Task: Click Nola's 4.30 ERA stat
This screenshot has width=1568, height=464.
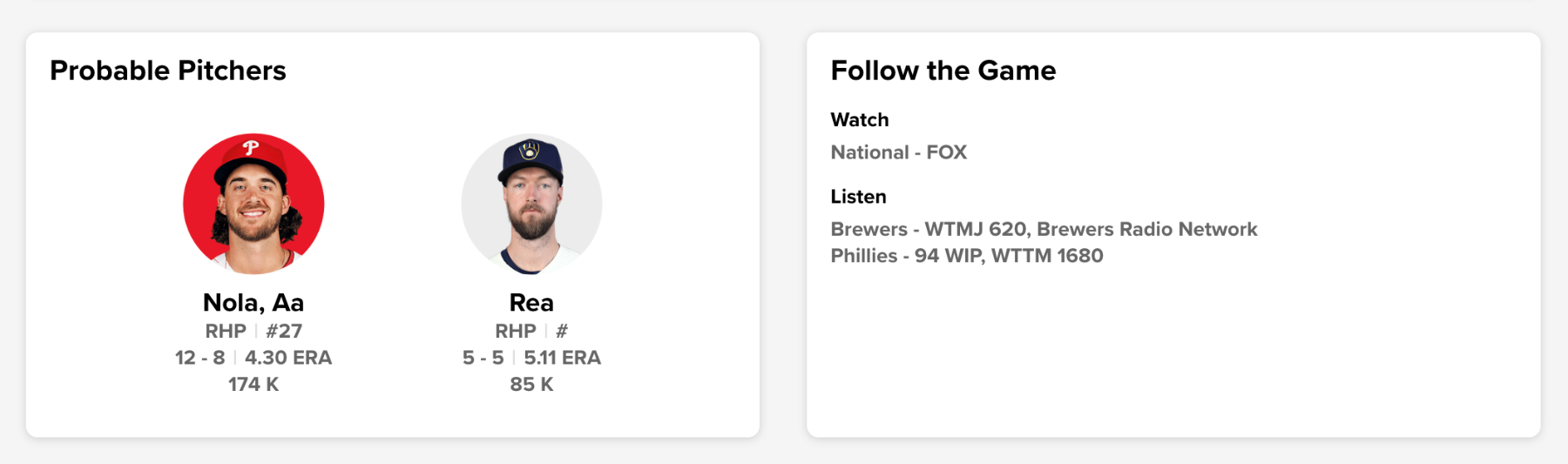Action: [288, 358]
